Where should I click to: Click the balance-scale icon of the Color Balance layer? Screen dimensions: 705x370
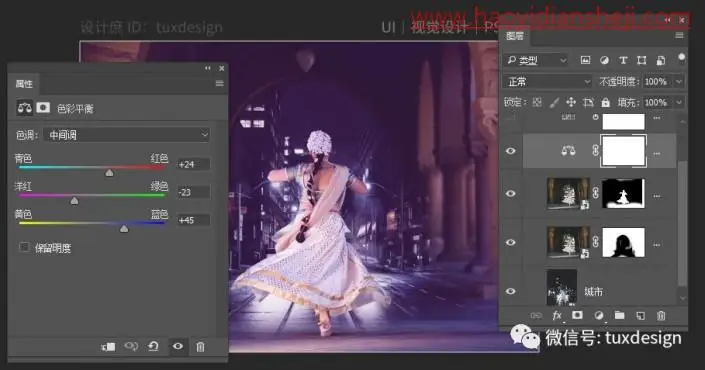[x=568, y=151]
